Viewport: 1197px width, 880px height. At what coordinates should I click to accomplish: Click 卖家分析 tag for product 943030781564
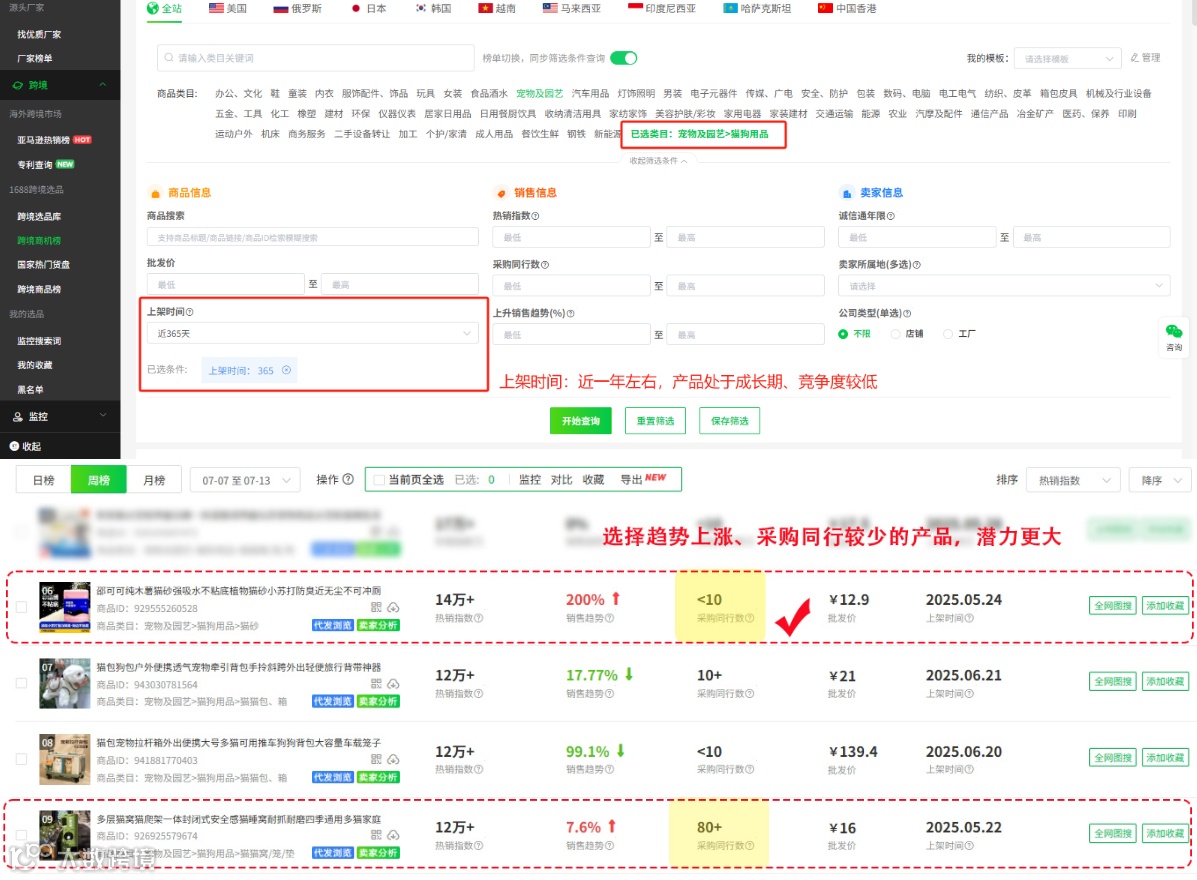(x=379, y=701)
